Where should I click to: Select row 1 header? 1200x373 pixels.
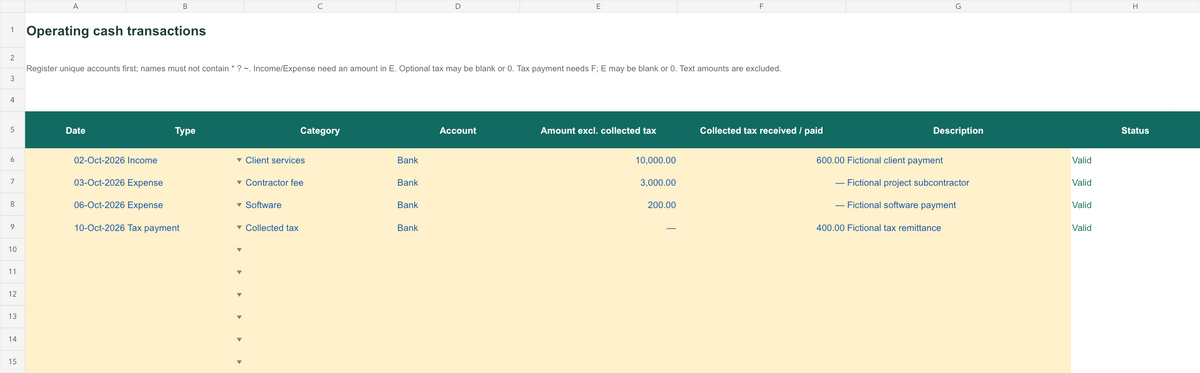pyautogui.click(x=12, y=31)
